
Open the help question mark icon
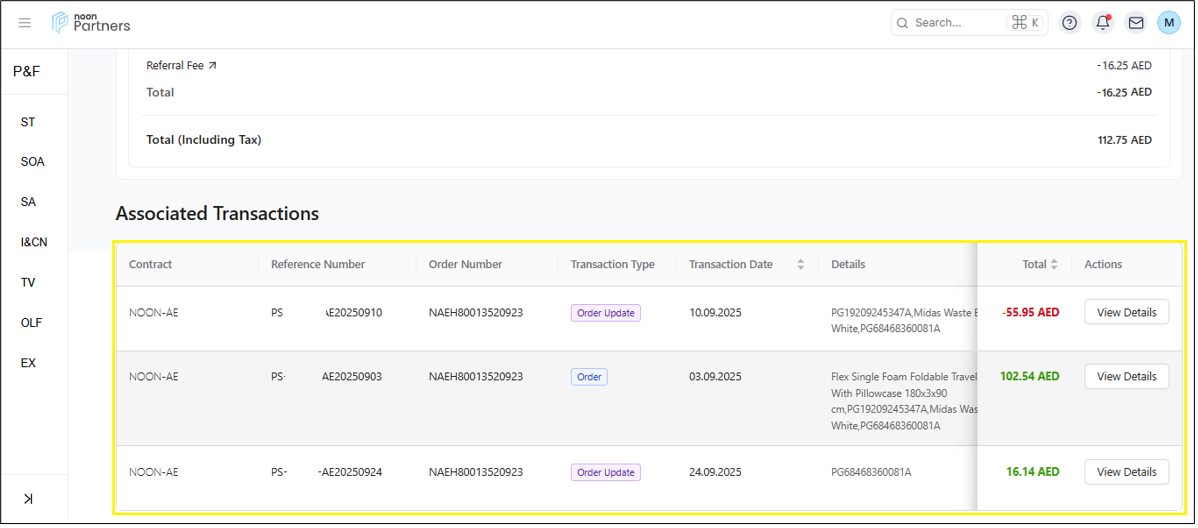pos(1069,23)
